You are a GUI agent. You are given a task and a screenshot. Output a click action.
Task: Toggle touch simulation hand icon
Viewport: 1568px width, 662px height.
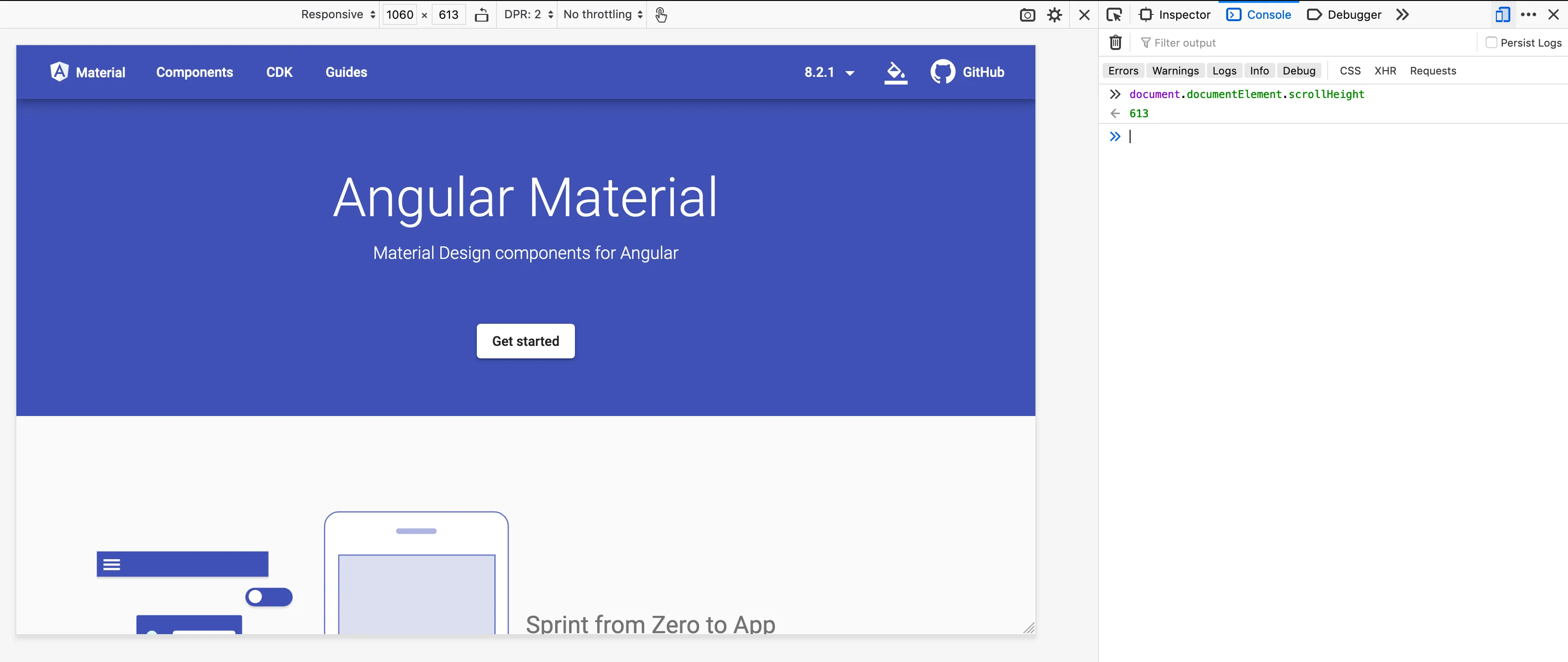click(661, 15)
